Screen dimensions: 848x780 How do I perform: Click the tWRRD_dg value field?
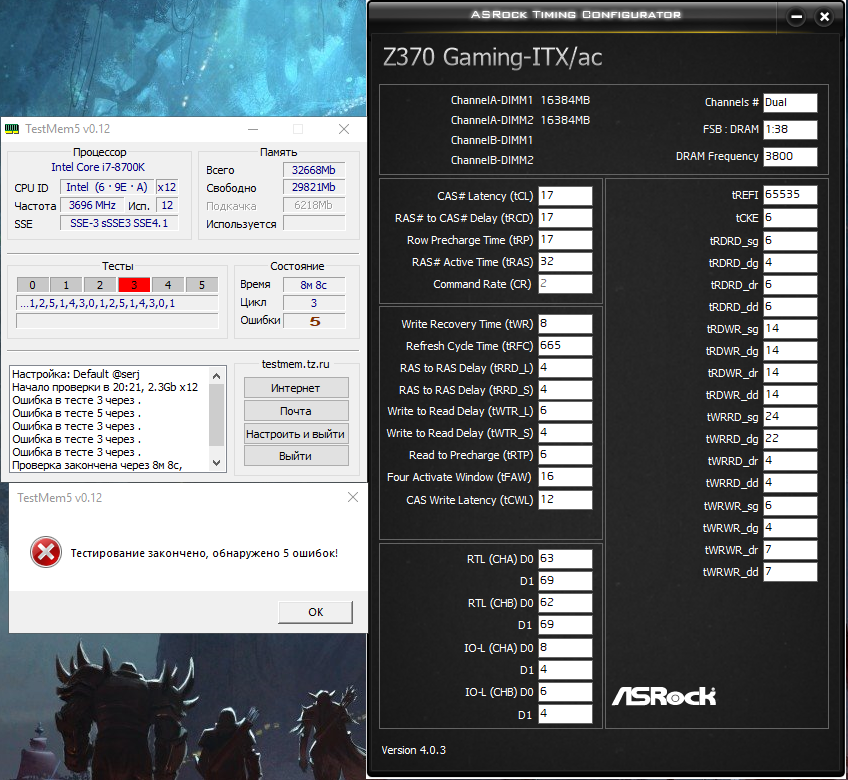pyautogui.click(x=790, y=439)
